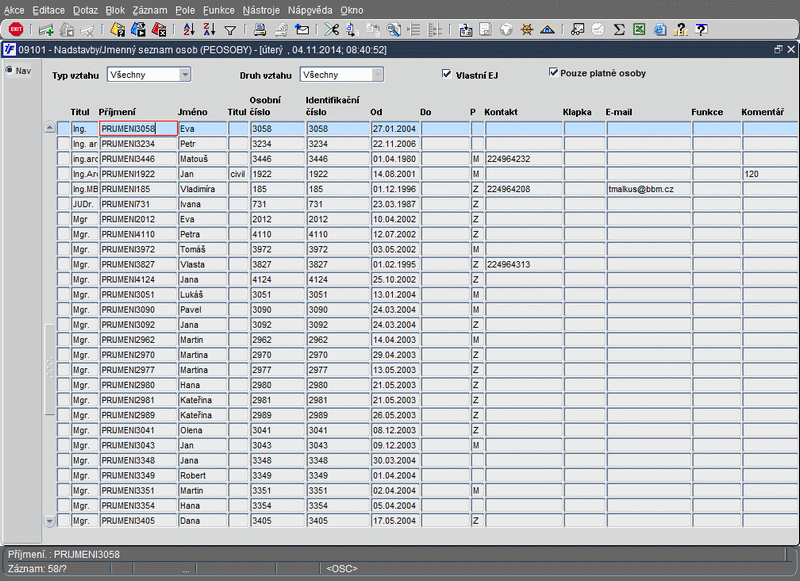Click the date 23.03.1987
This screenshot has height=581, width=800.
coord(395,204)
